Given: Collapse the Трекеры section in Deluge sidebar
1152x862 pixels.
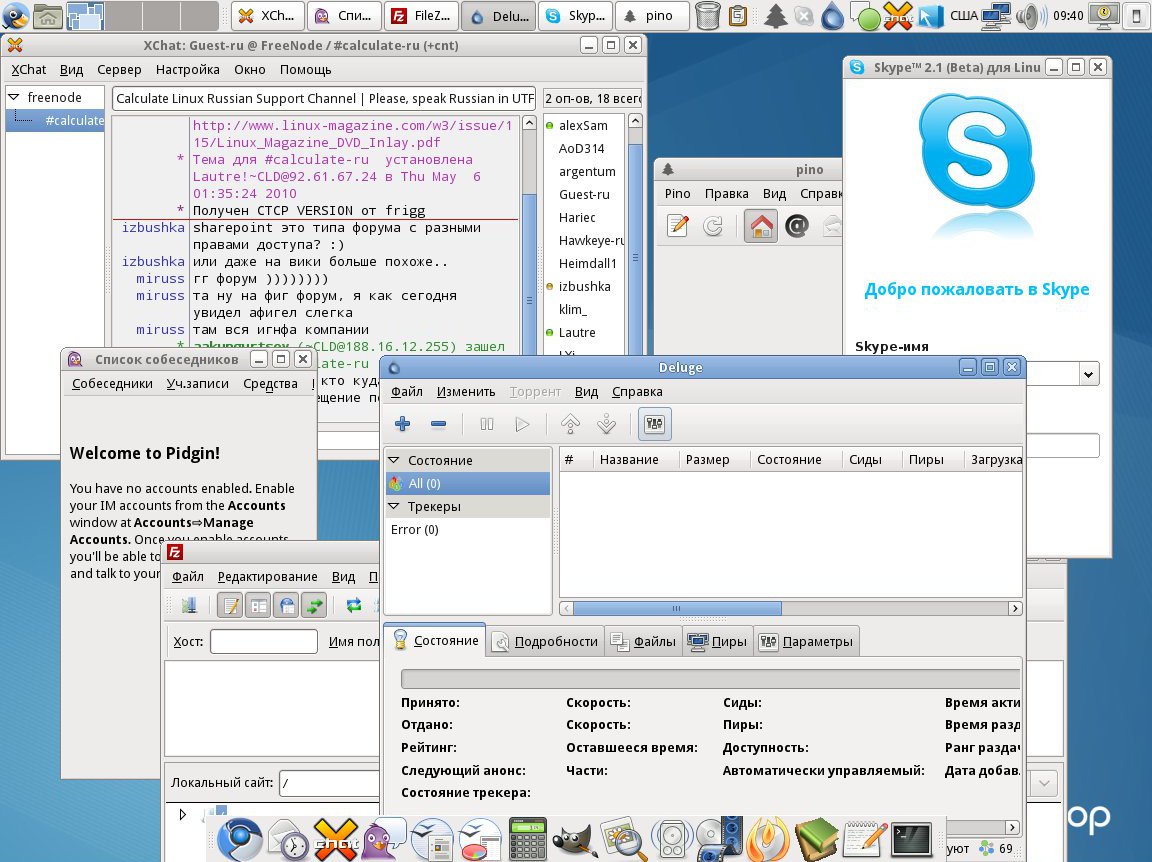Looking at the screenshot, I should coord(395,506).
